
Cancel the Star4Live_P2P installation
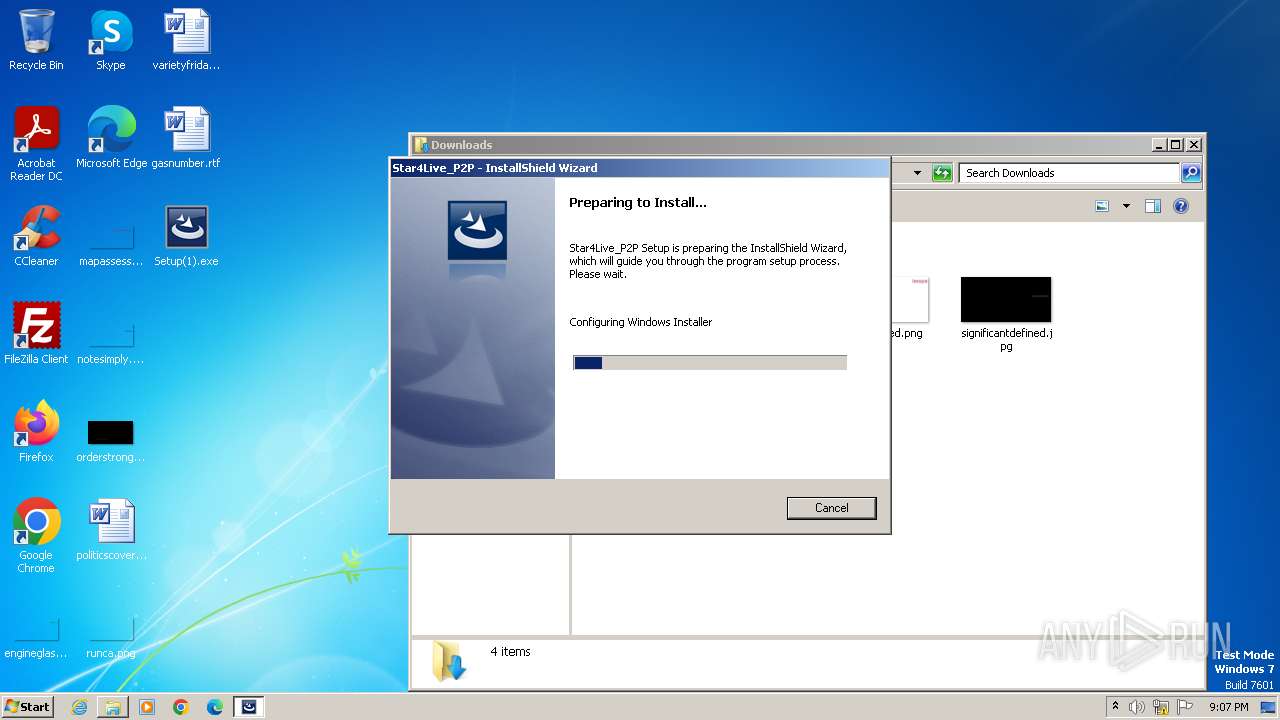point(831,508)
